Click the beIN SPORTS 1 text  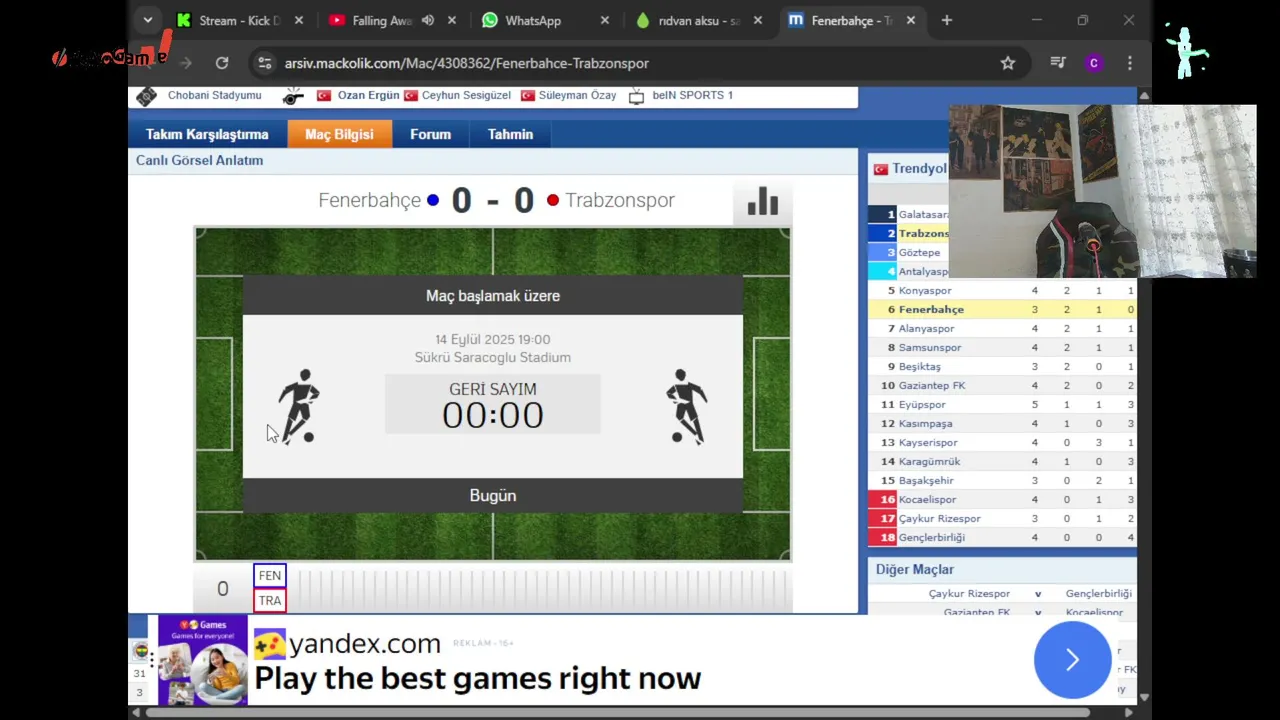(692, 95)
